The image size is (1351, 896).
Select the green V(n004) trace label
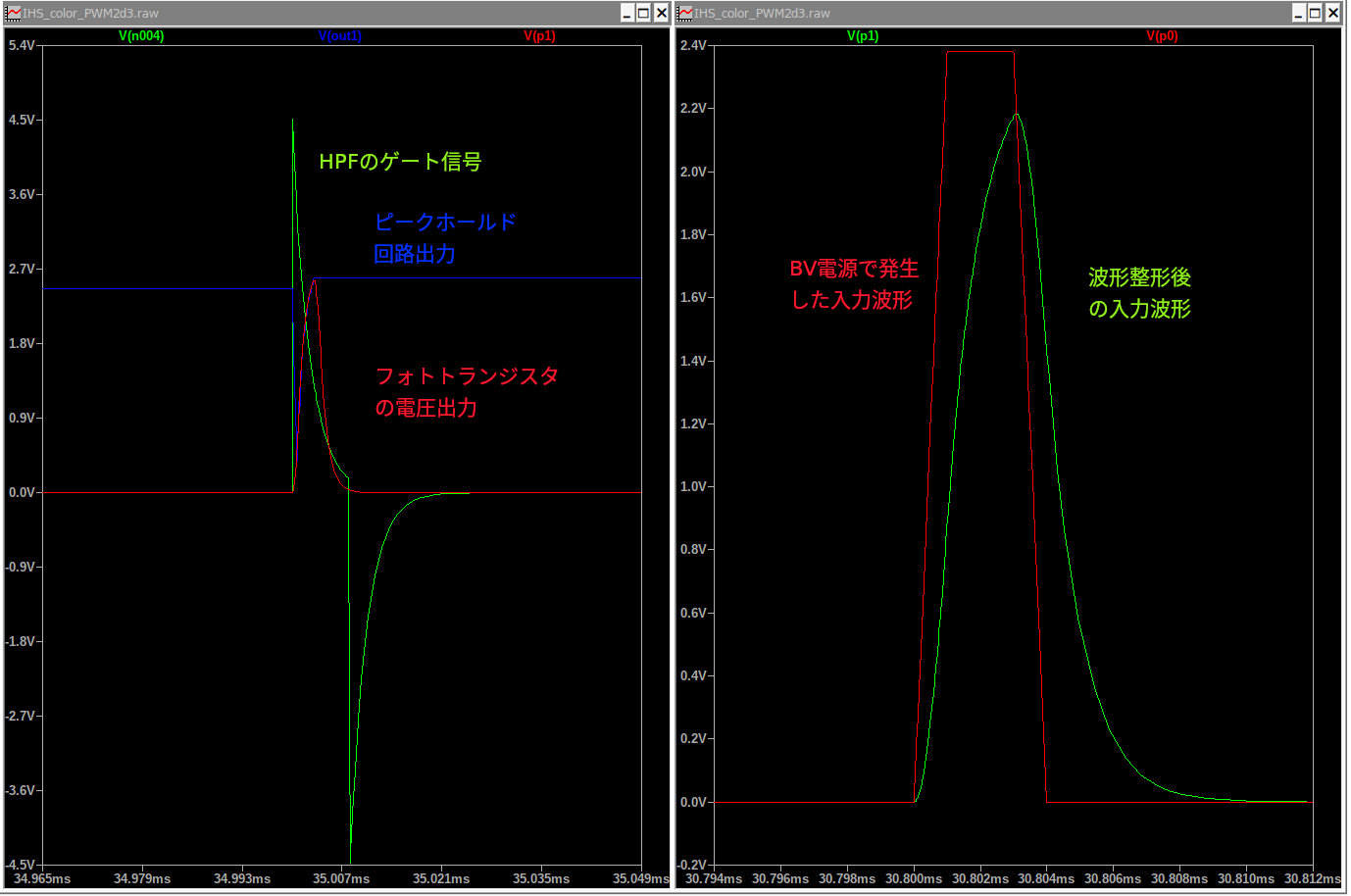click(141, 36)
